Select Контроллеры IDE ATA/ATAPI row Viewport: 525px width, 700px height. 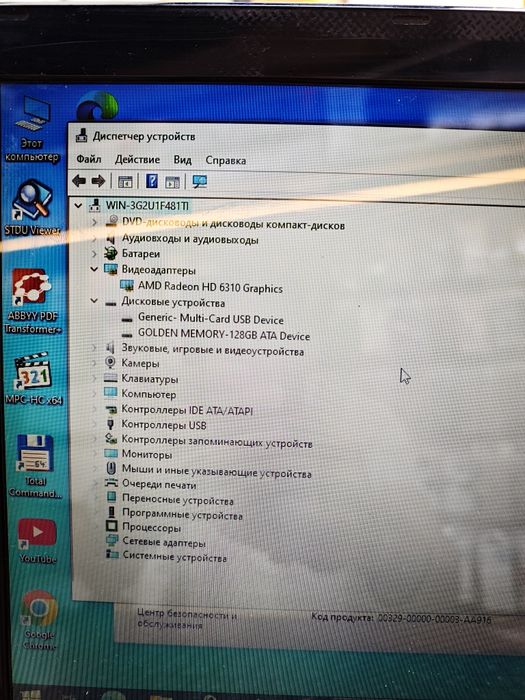click(x=187, y=409)
